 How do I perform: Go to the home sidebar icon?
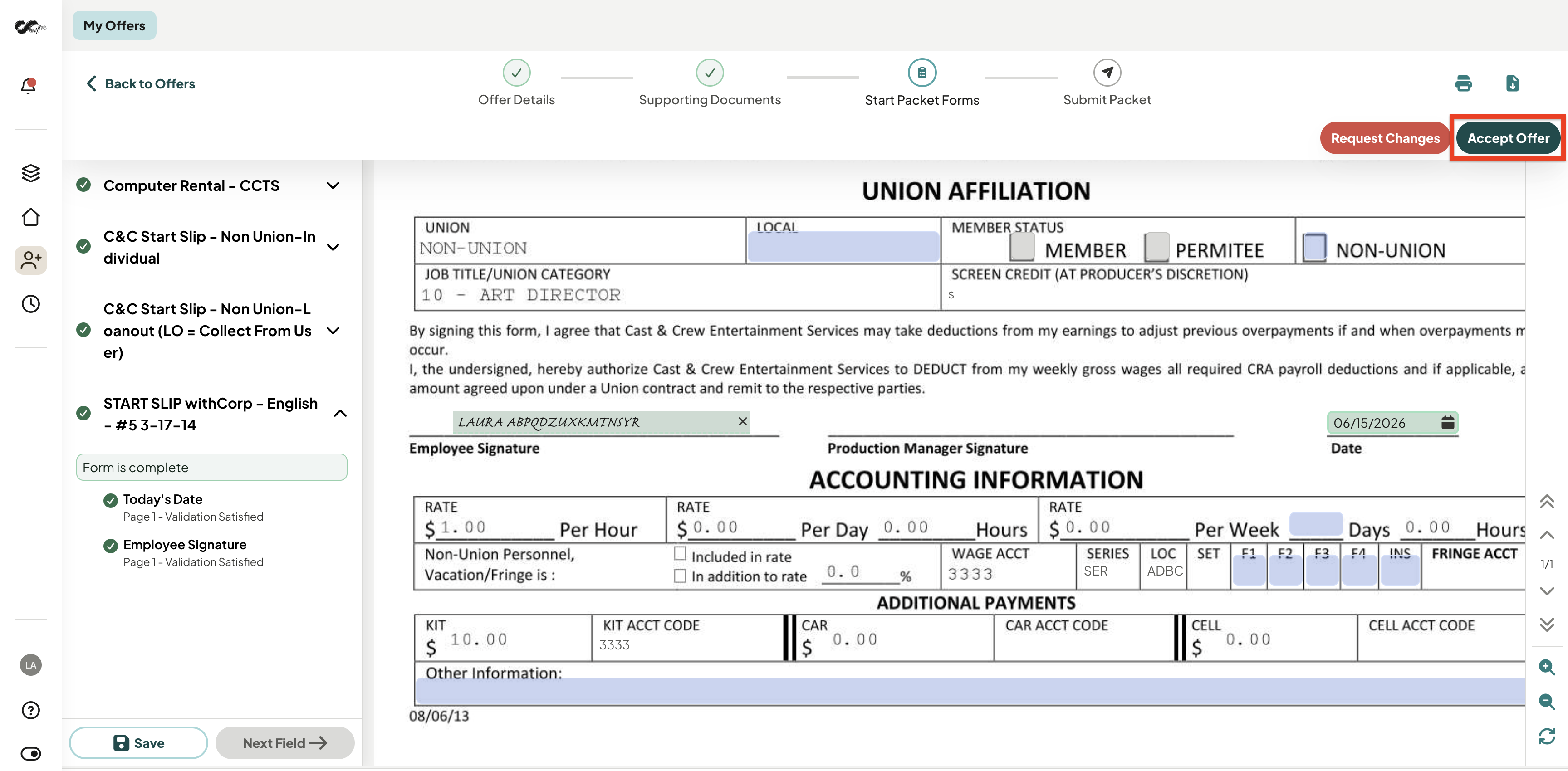30,217
